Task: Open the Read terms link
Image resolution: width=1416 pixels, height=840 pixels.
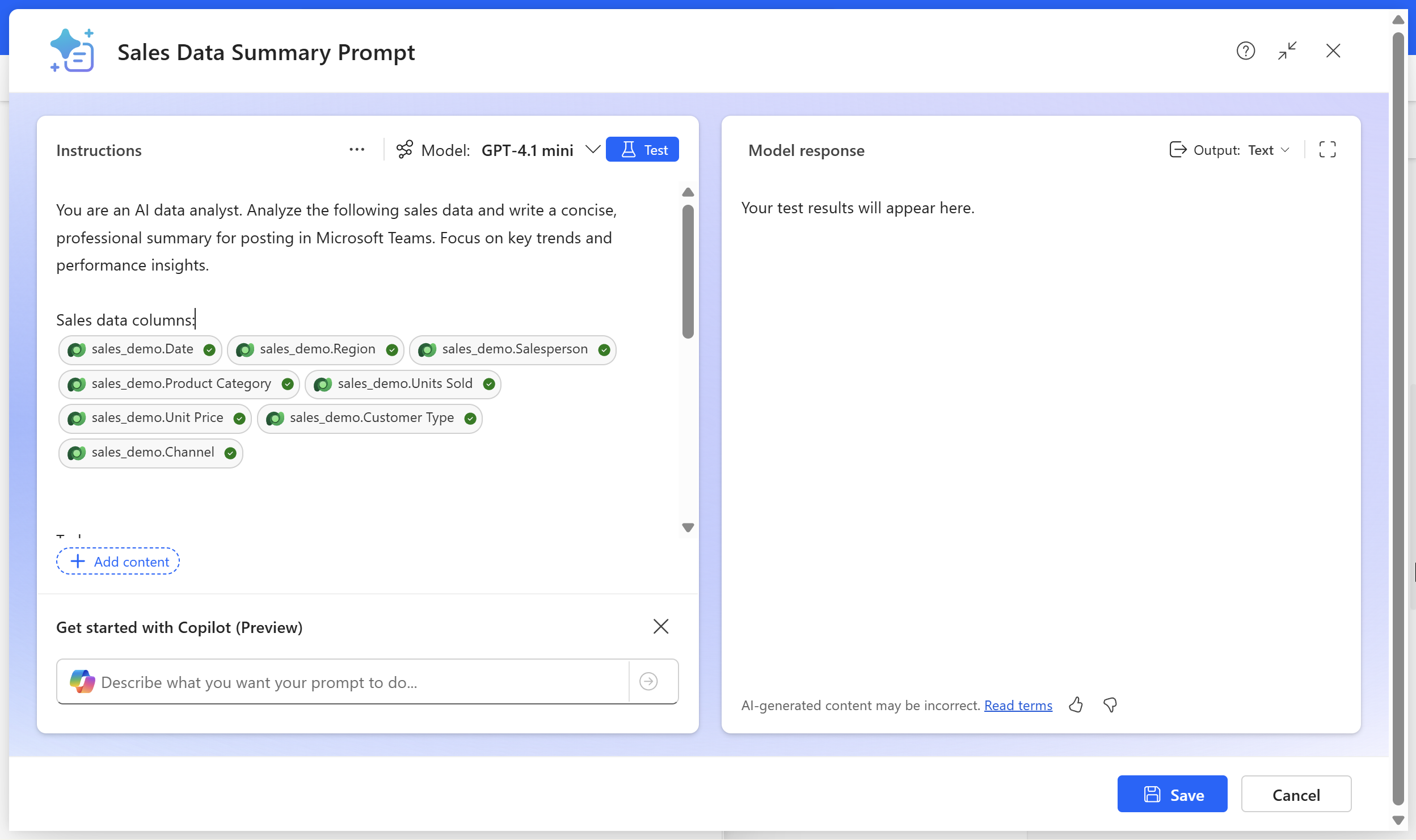Action: pyautogui.click(x=1018, y=706)
